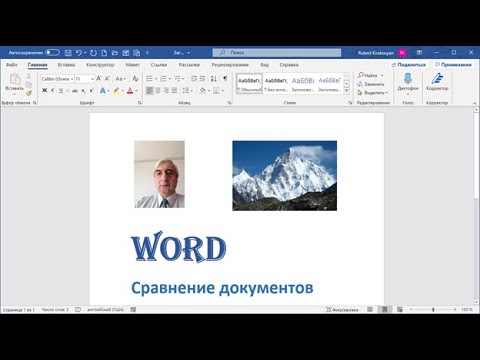The height and width of the screenshot is (360, 480).
Task: Toggle italic К formatting
Action: point(53,90)
